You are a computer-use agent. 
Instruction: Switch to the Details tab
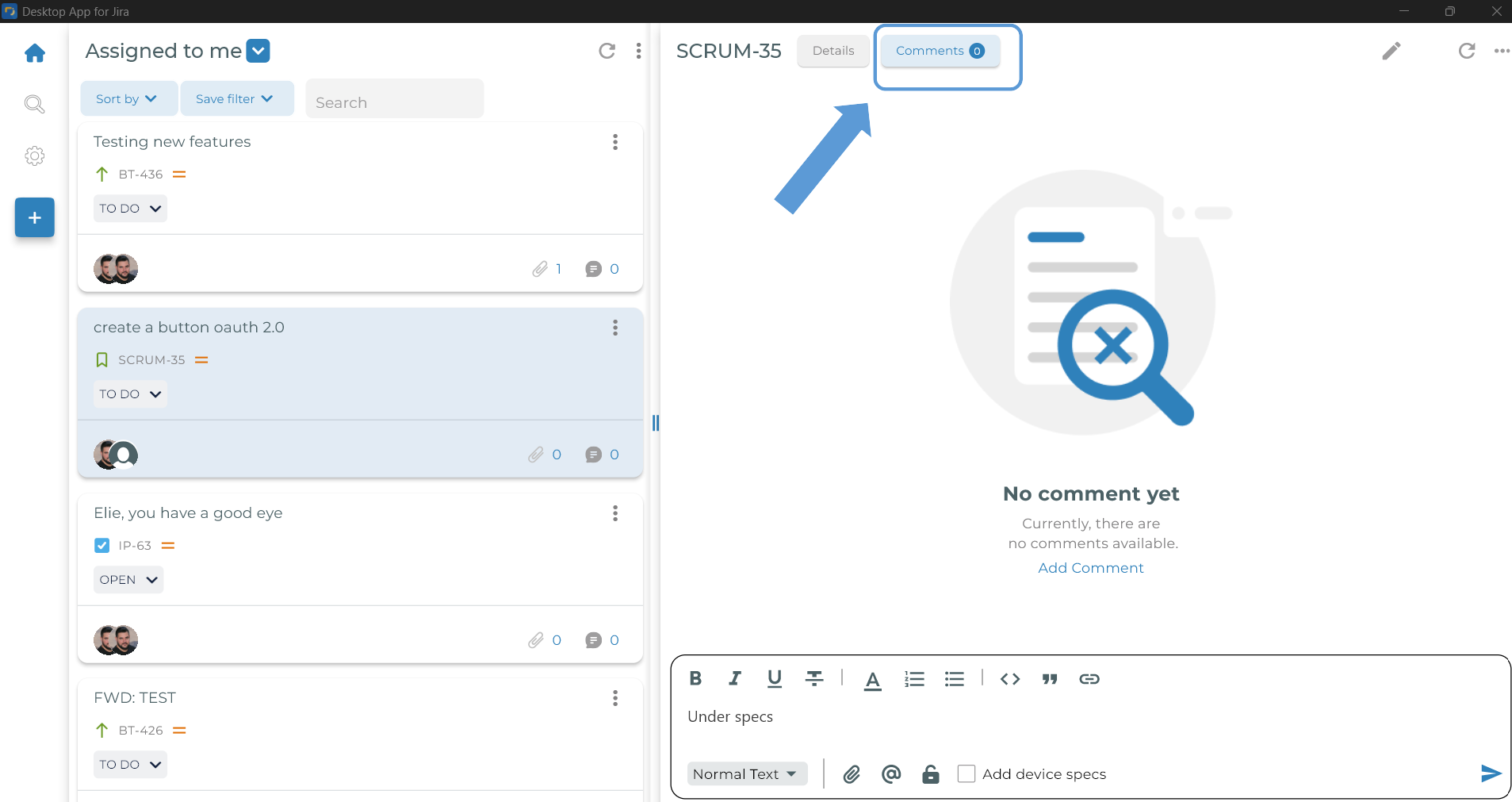[x=833, y=51]
